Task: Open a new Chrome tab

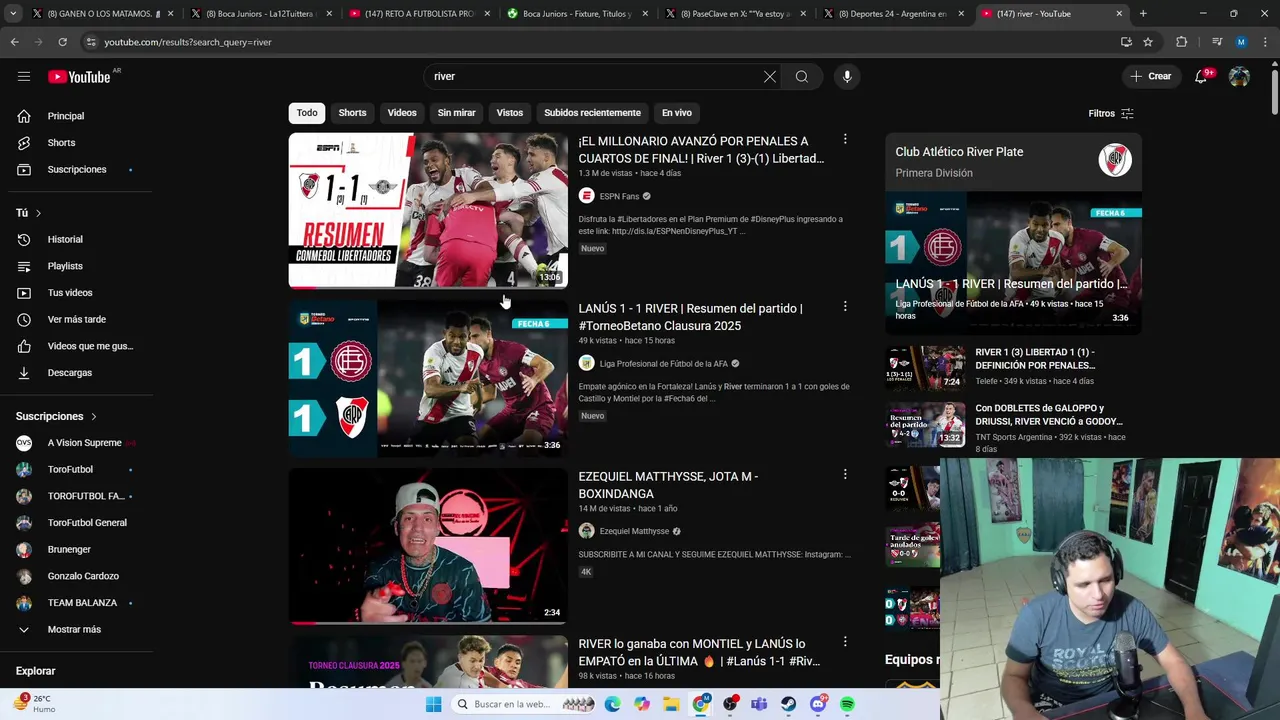Action: (1143, 14)
